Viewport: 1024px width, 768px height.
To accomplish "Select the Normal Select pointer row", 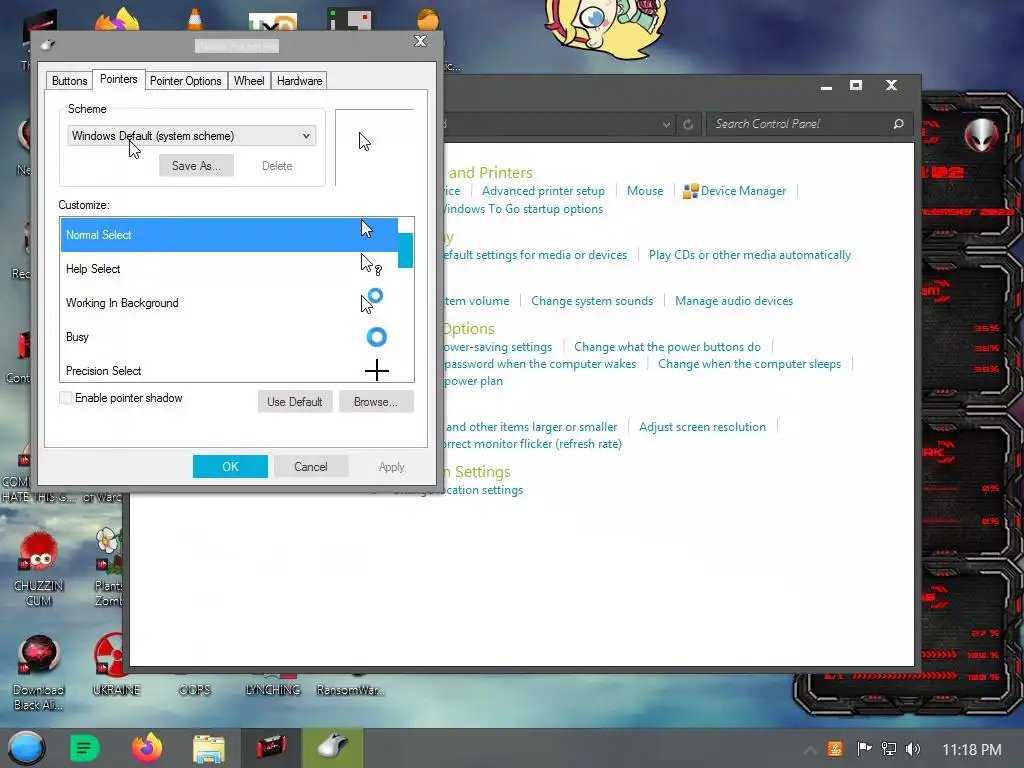I will tap(229, 234).
